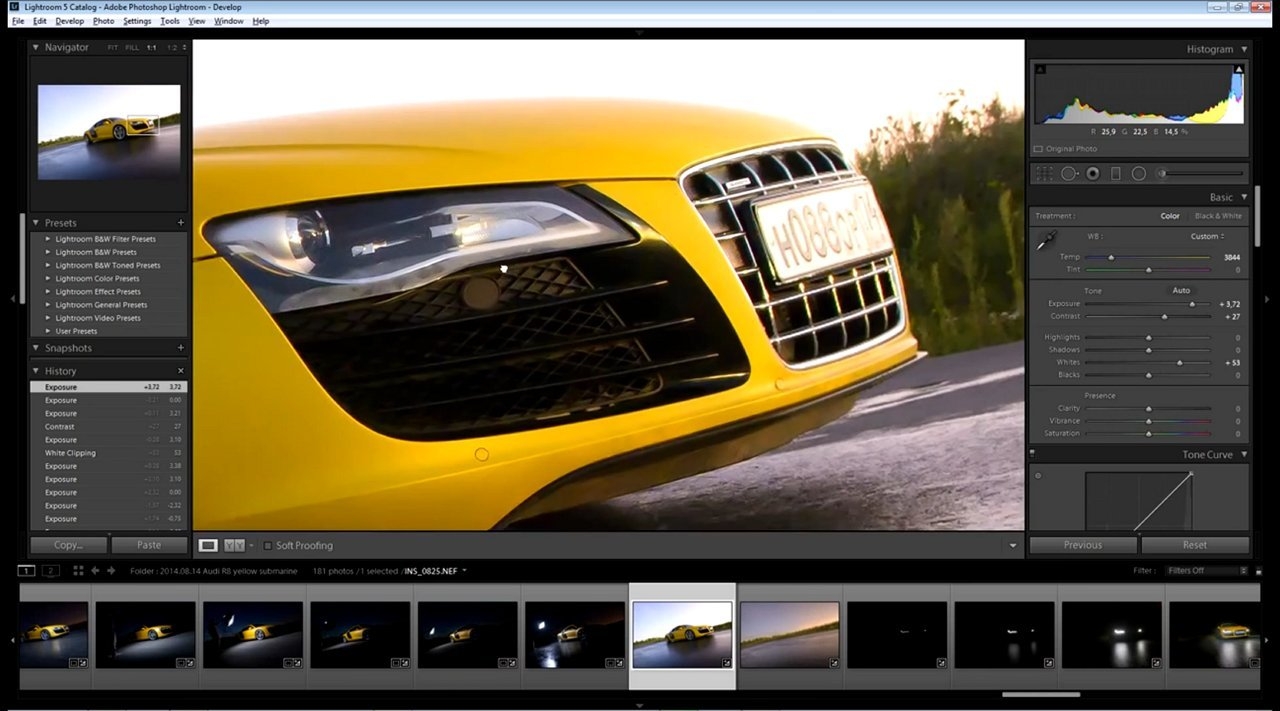Image resolution: width=1280 pixels, height=711 pixels.
Task: Collapse the Basic panel
Action: [1244, 197]
